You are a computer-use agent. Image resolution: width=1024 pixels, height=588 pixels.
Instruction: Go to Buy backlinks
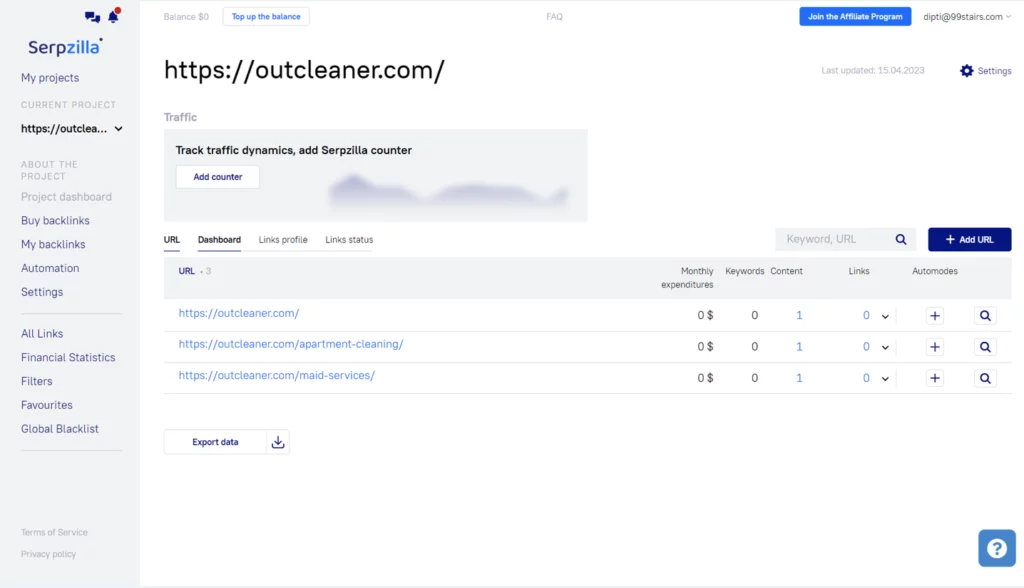point(55,221)
